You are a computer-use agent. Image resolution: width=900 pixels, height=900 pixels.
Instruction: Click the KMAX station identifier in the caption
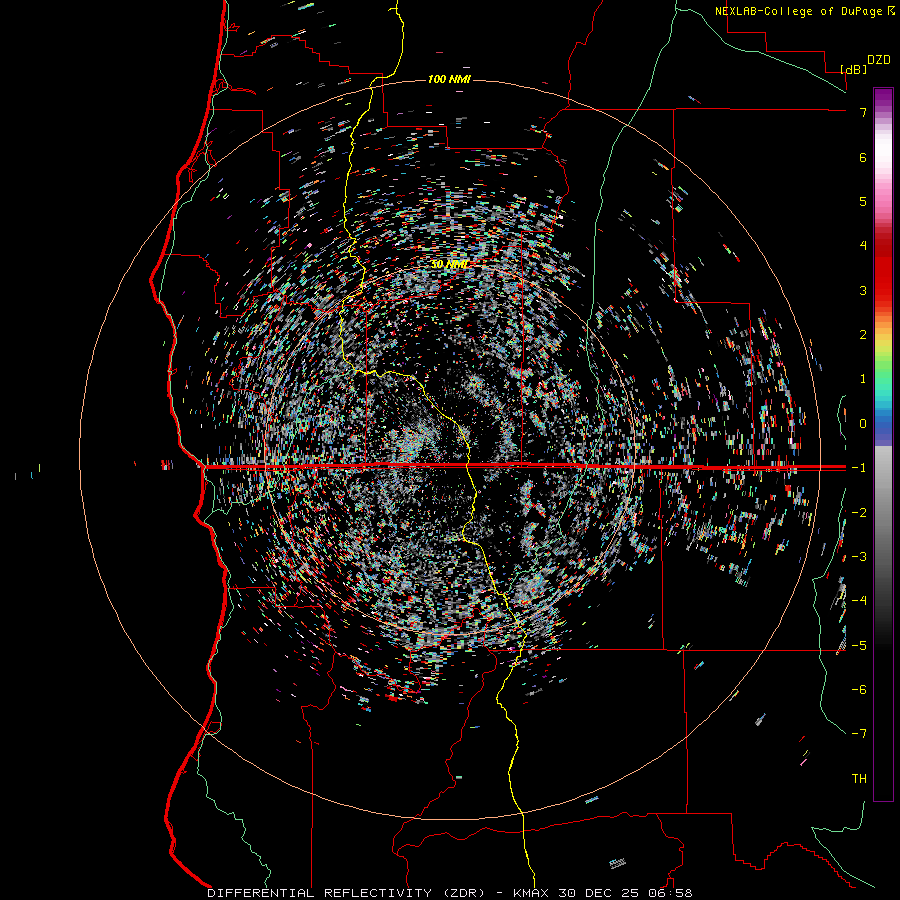click(x=532, y=893)
